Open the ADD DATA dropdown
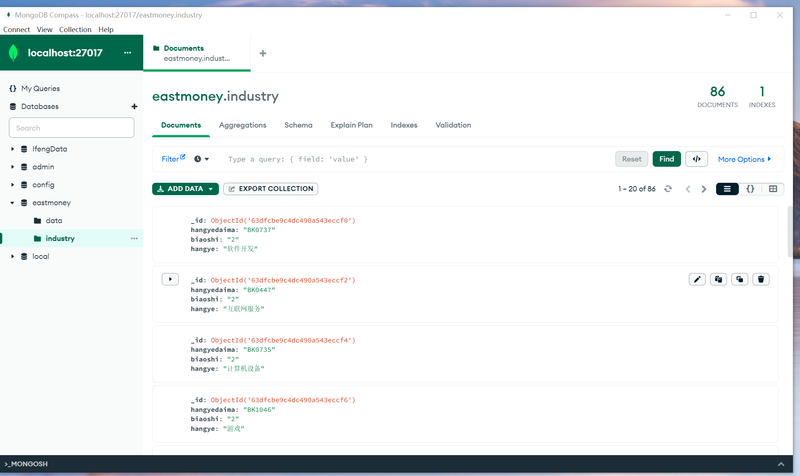This screenshot has width=800, height=476. pyautogui.click(x=185, y=189)
